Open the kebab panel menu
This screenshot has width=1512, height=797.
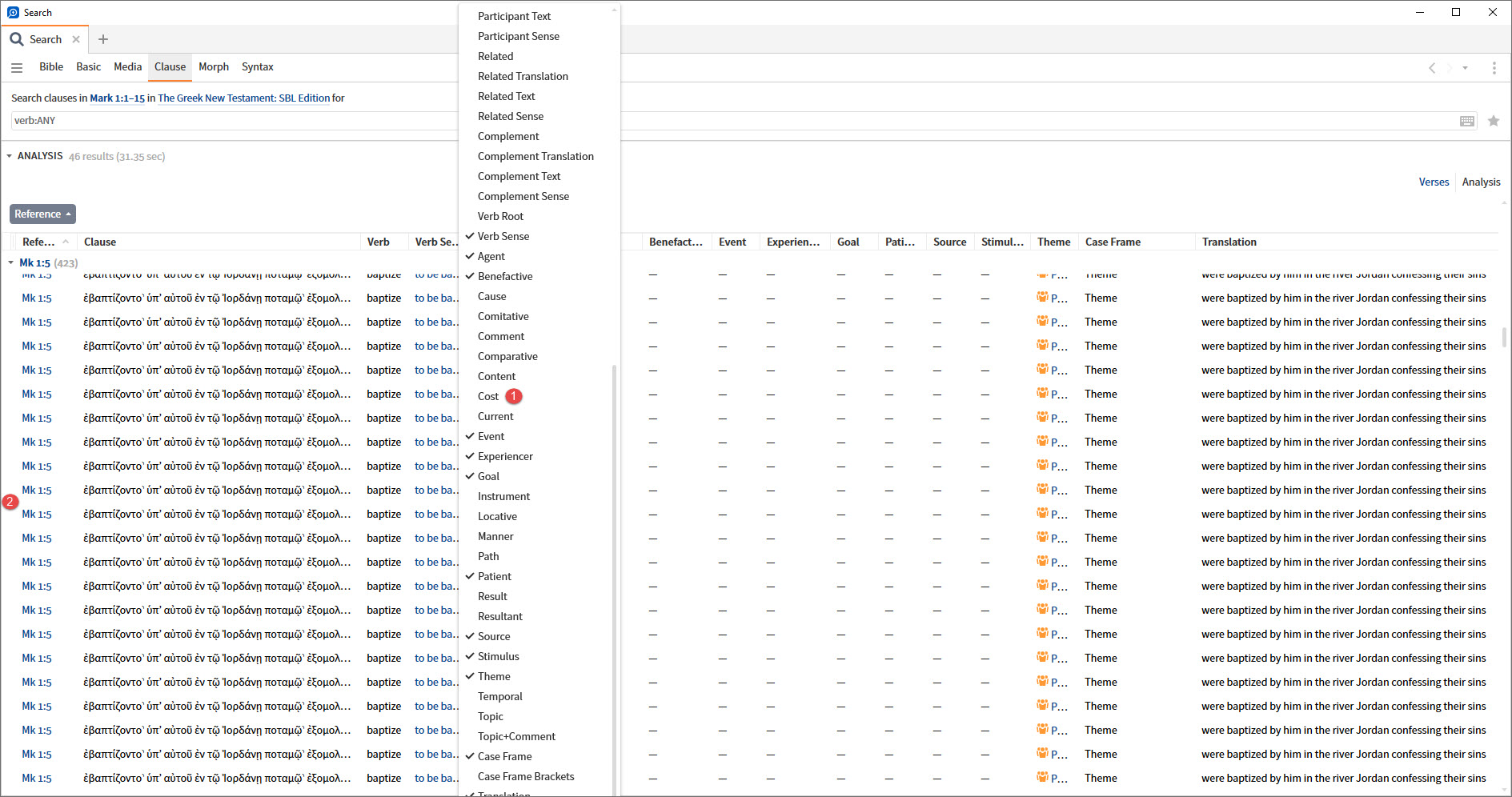coord(1494,68)
